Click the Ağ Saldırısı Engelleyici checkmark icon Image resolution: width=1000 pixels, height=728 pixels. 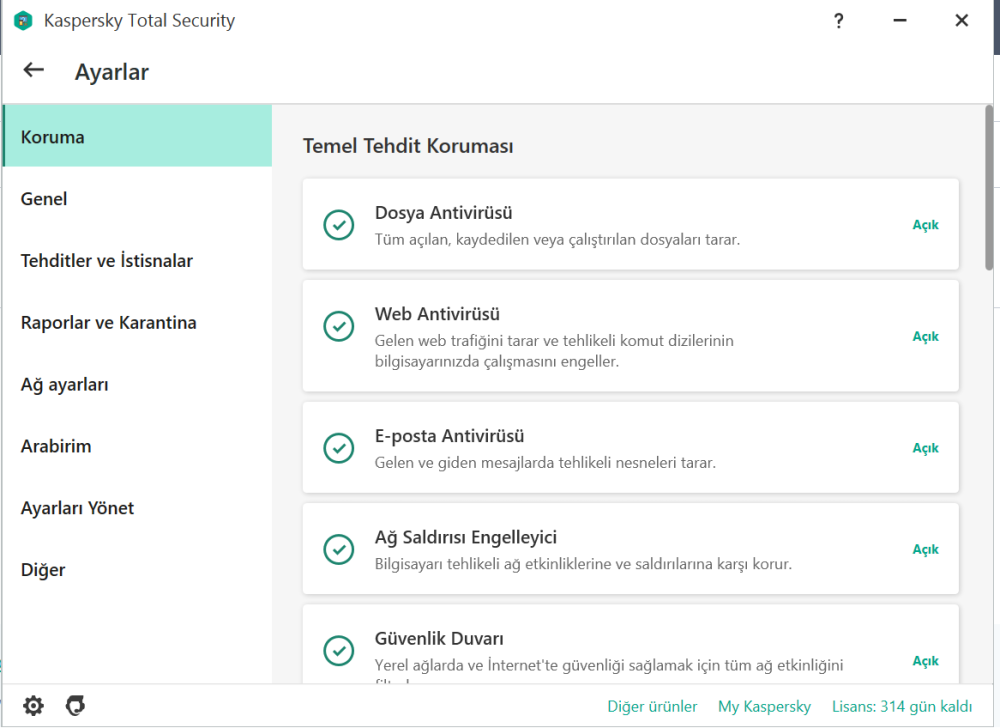click(x=339, y=550)
